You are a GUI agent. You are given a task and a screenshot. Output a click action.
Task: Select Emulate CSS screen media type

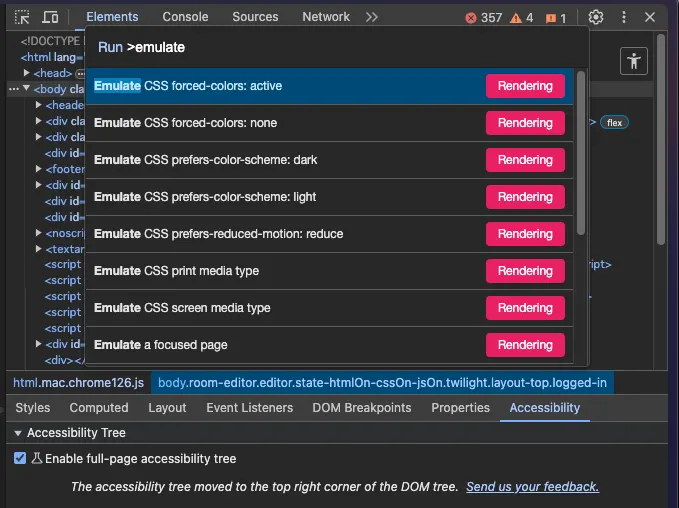click(330, 308)
